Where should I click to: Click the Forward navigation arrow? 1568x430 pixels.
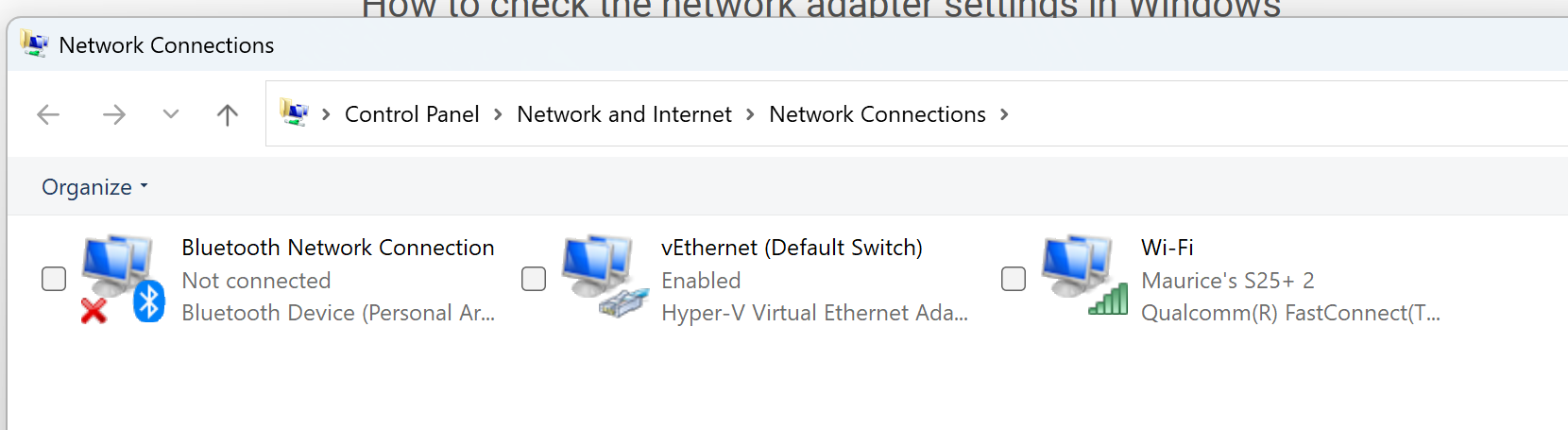pos(114,115)
